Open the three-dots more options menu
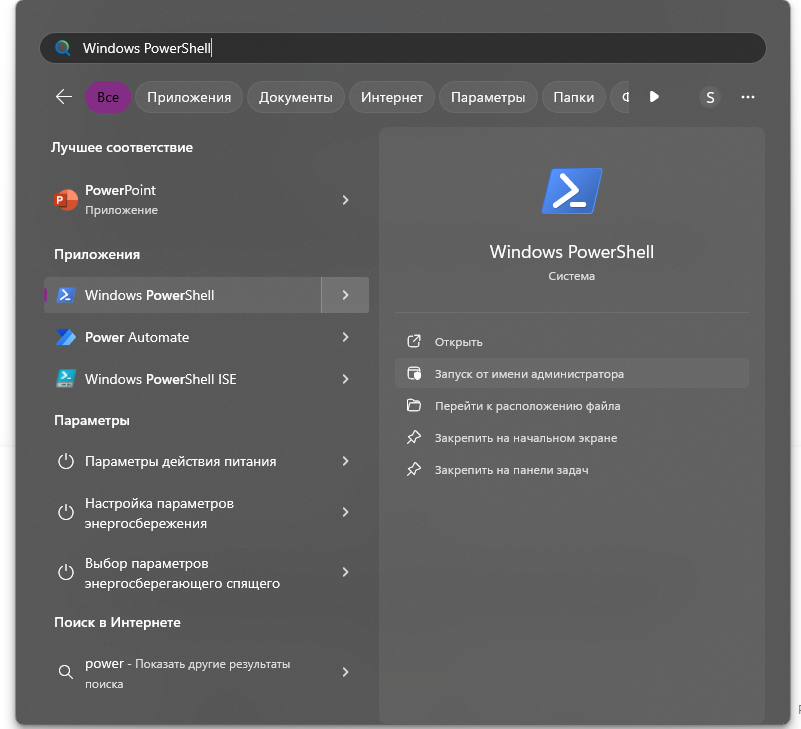The image size is (801, 729). pyautogui.click(x=747, y=97)
